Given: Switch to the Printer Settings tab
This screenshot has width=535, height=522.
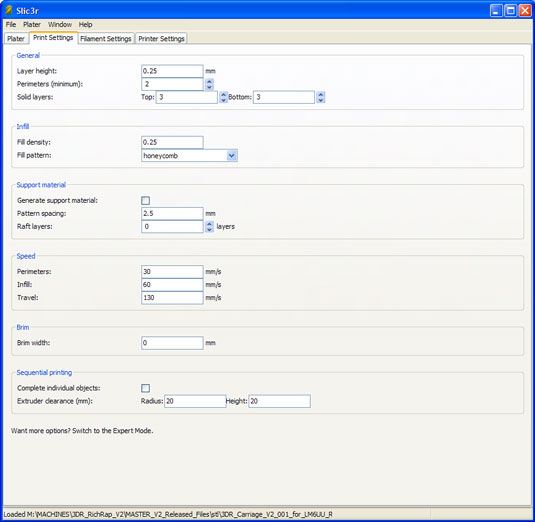Looking at the screenshot, I should pyautogui.click(x=161, y=39).
